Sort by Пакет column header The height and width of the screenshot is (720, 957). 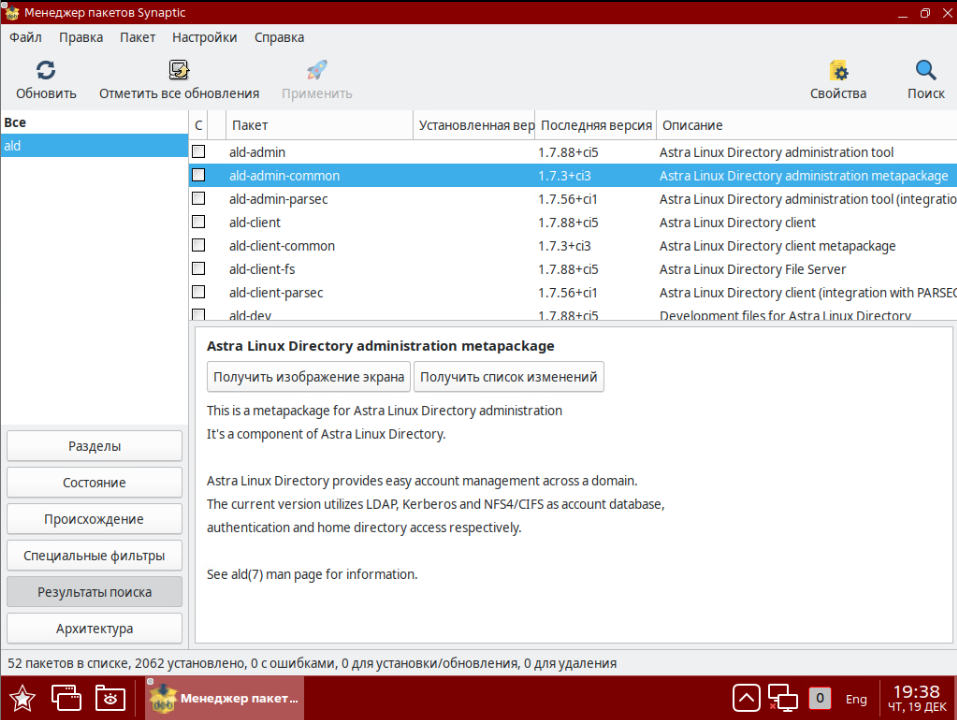pos(319,125)
